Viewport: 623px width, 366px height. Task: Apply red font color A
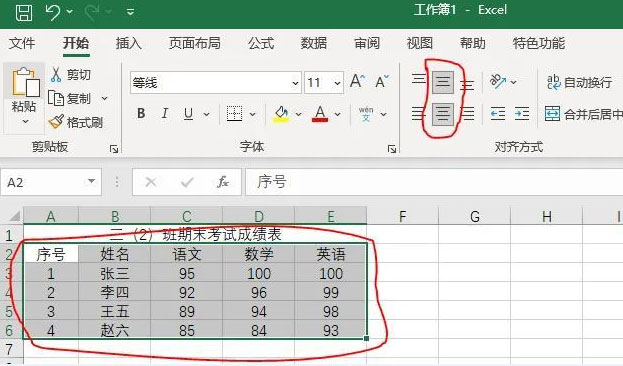pyautogui.click(x=320, y=114)
